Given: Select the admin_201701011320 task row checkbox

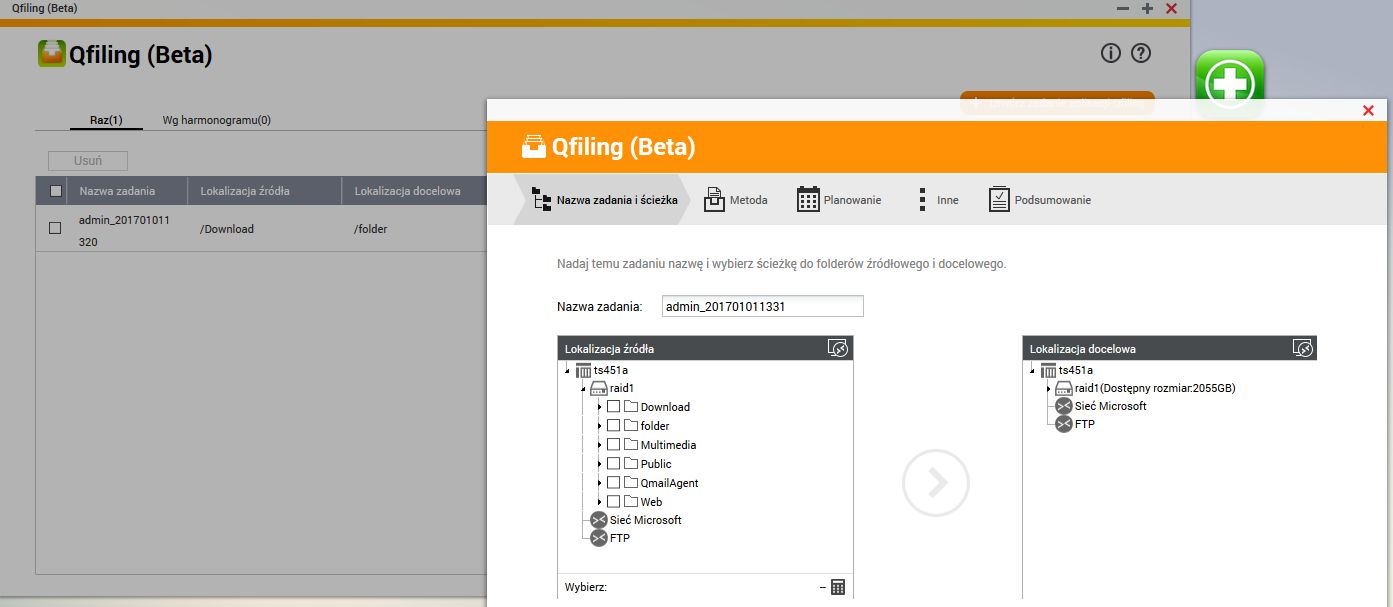Looking at the screenshot, I should tap(56, 228).
